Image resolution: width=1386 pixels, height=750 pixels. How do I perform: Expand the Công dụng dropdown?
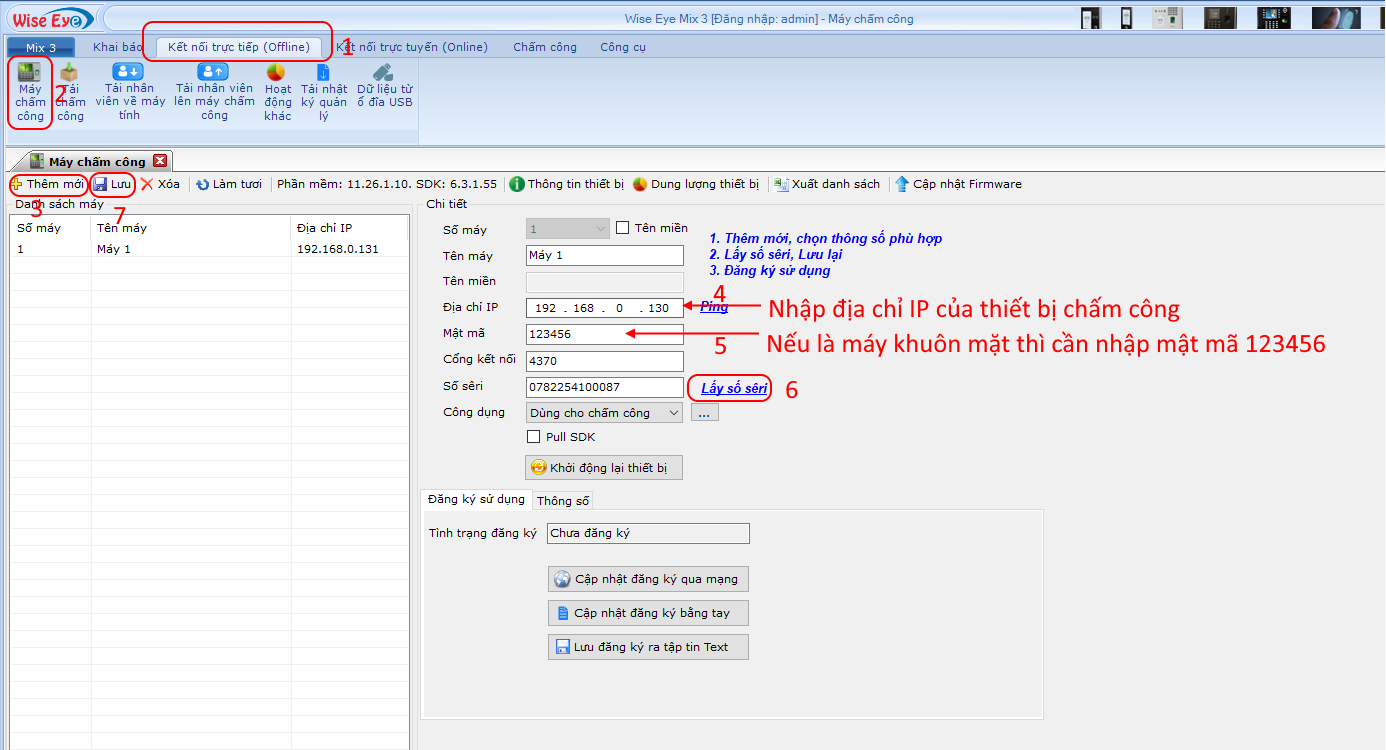click(673, 413)
